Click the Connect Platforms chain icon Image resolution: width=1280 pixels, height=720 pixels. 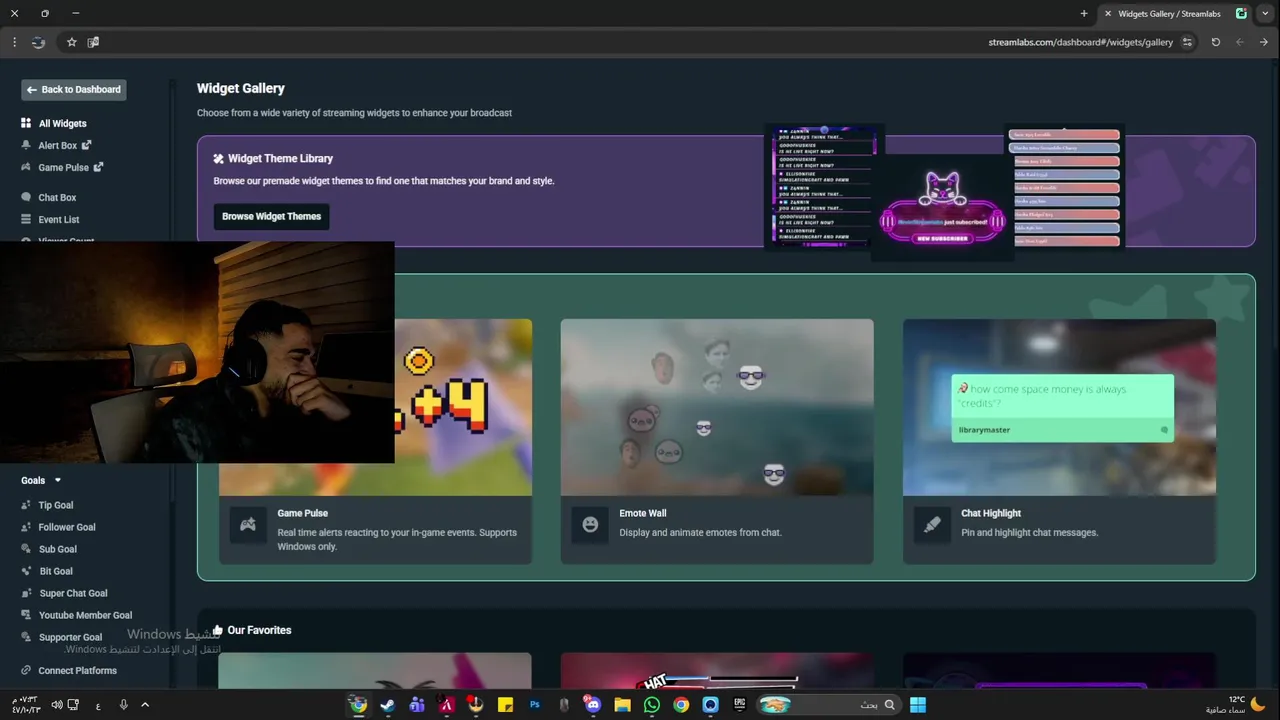pos(26,671)
